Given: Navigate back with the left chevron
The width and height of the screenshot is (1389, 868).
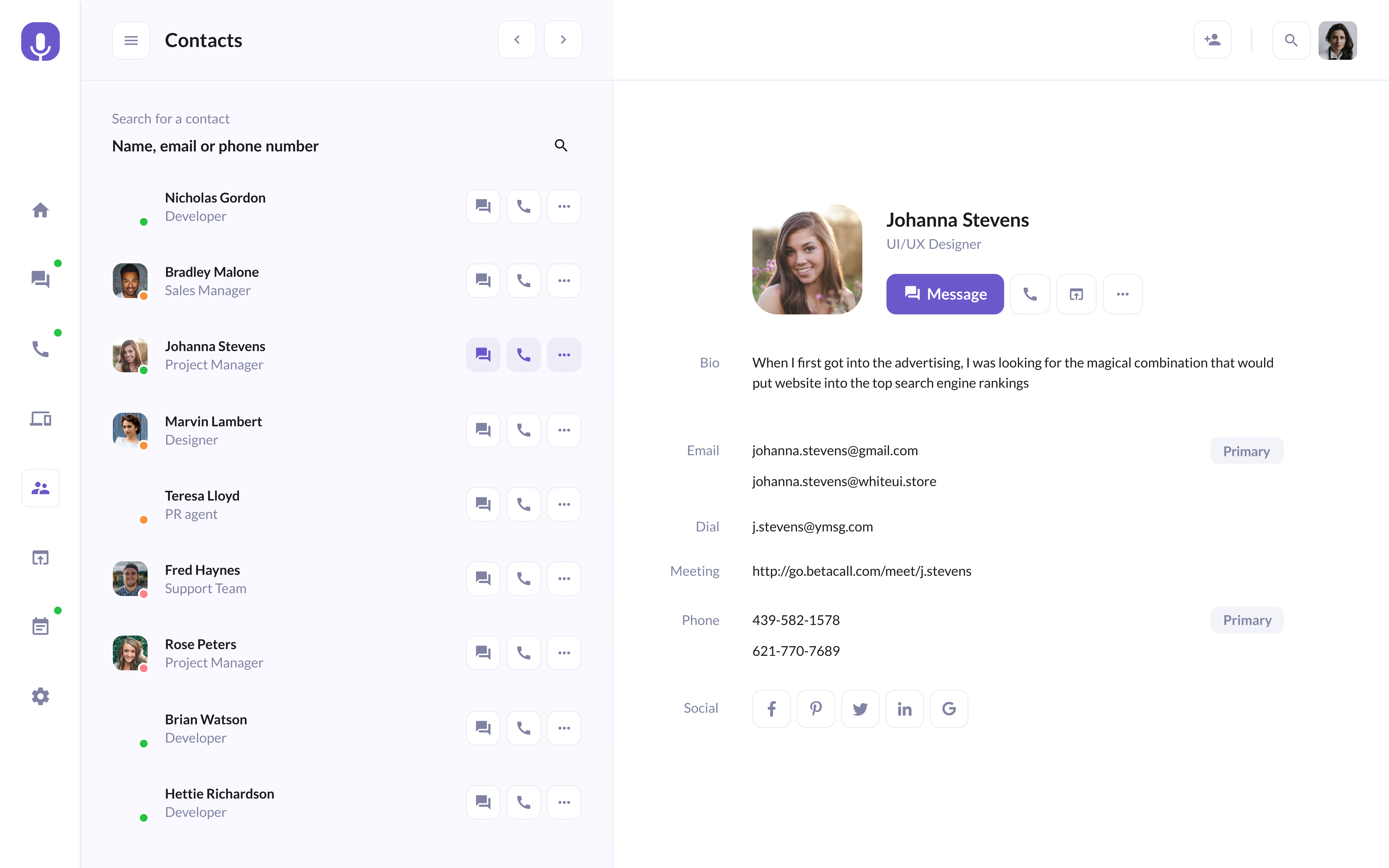Looking at the screenshot, I should 517,39.
